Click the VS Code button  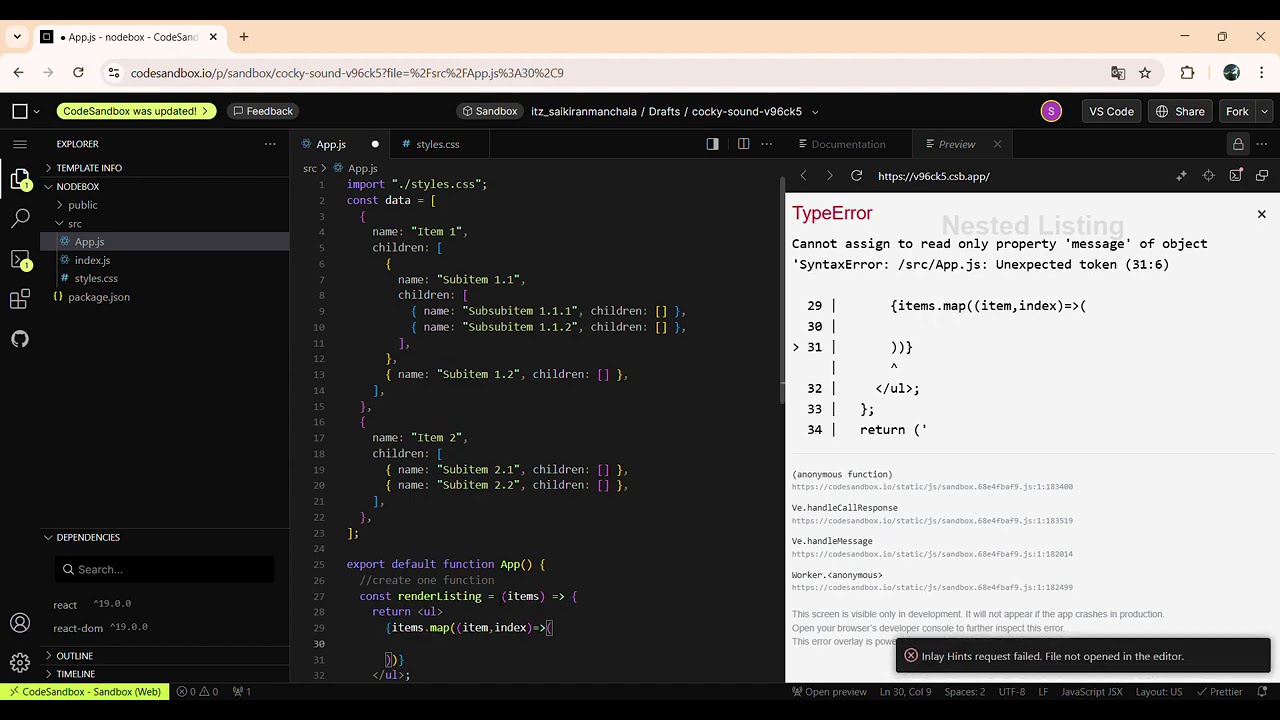pyautogui.click(x=1111, y=111)
